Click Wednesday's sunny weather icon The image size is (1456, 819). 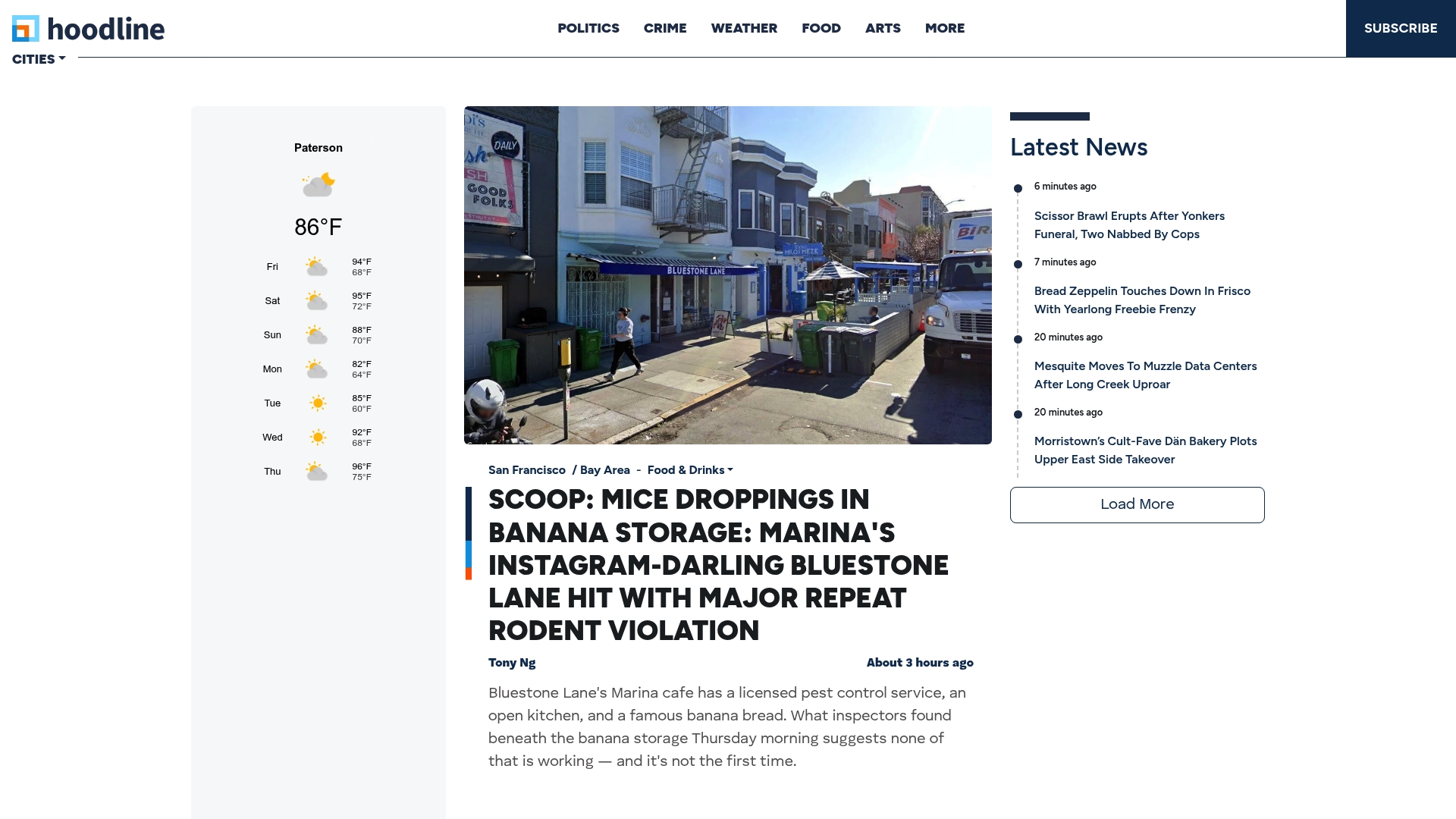pyautogui.click(x=318, y=438)
